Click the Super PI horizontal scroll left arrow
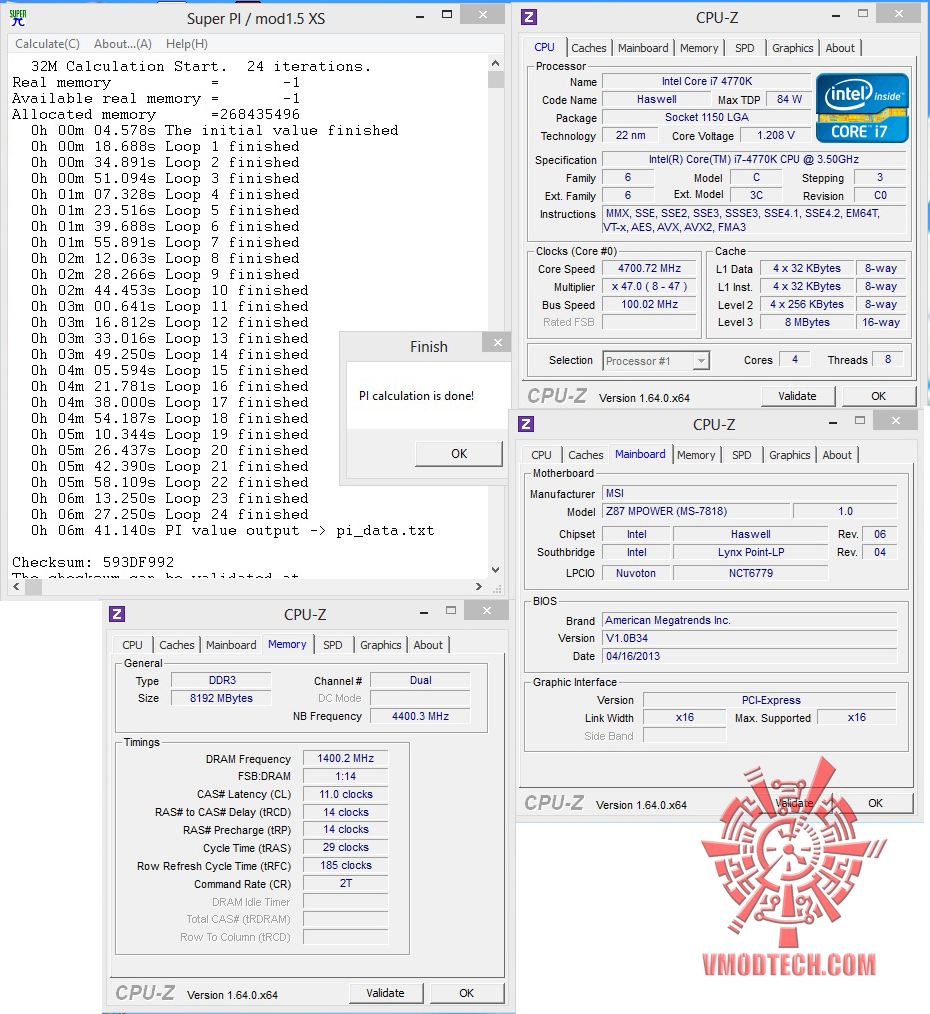Screen dimensions: 930x1014 tap(16, 587)
